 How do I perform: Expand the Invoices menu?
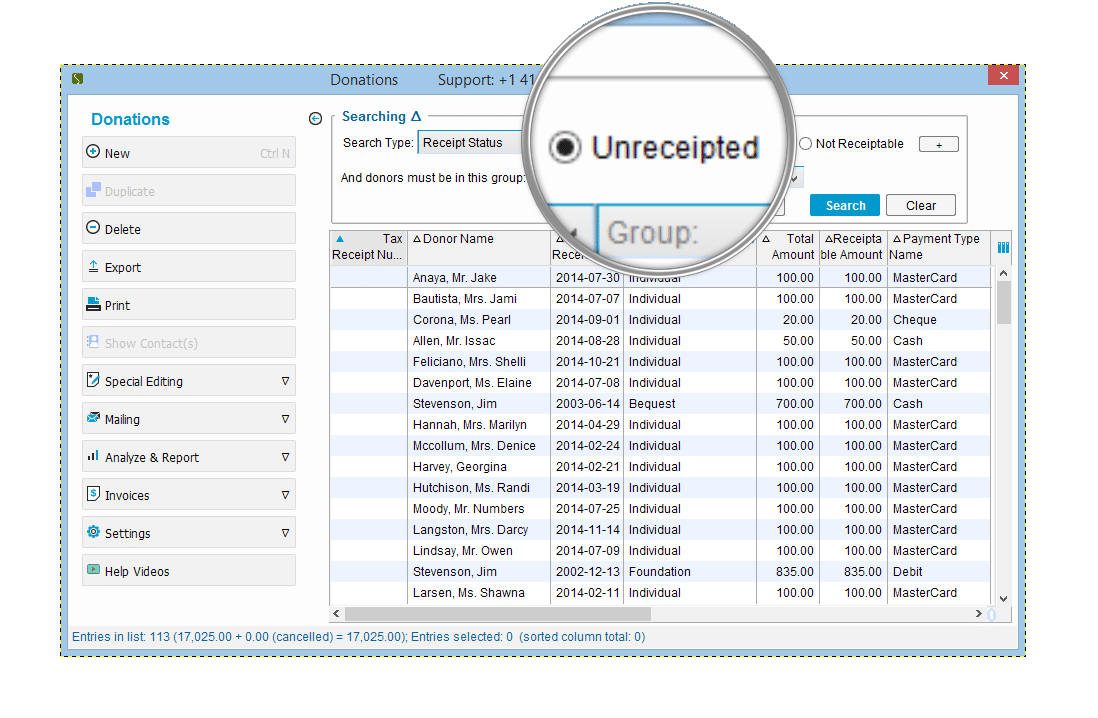285,495
